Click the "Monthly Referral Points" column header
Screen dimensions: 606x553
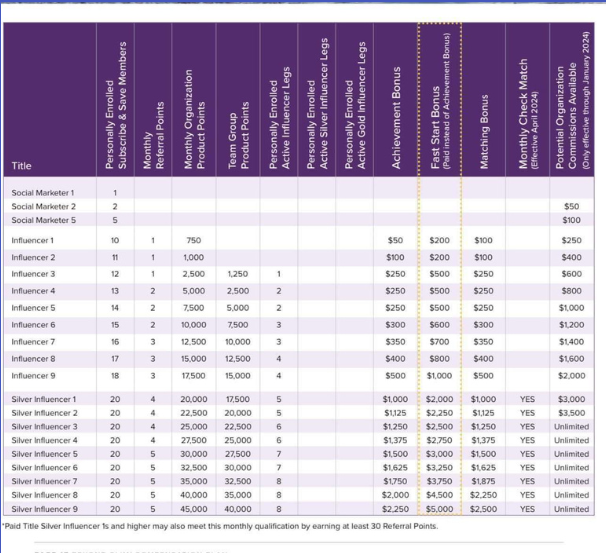tap(153, 135)
